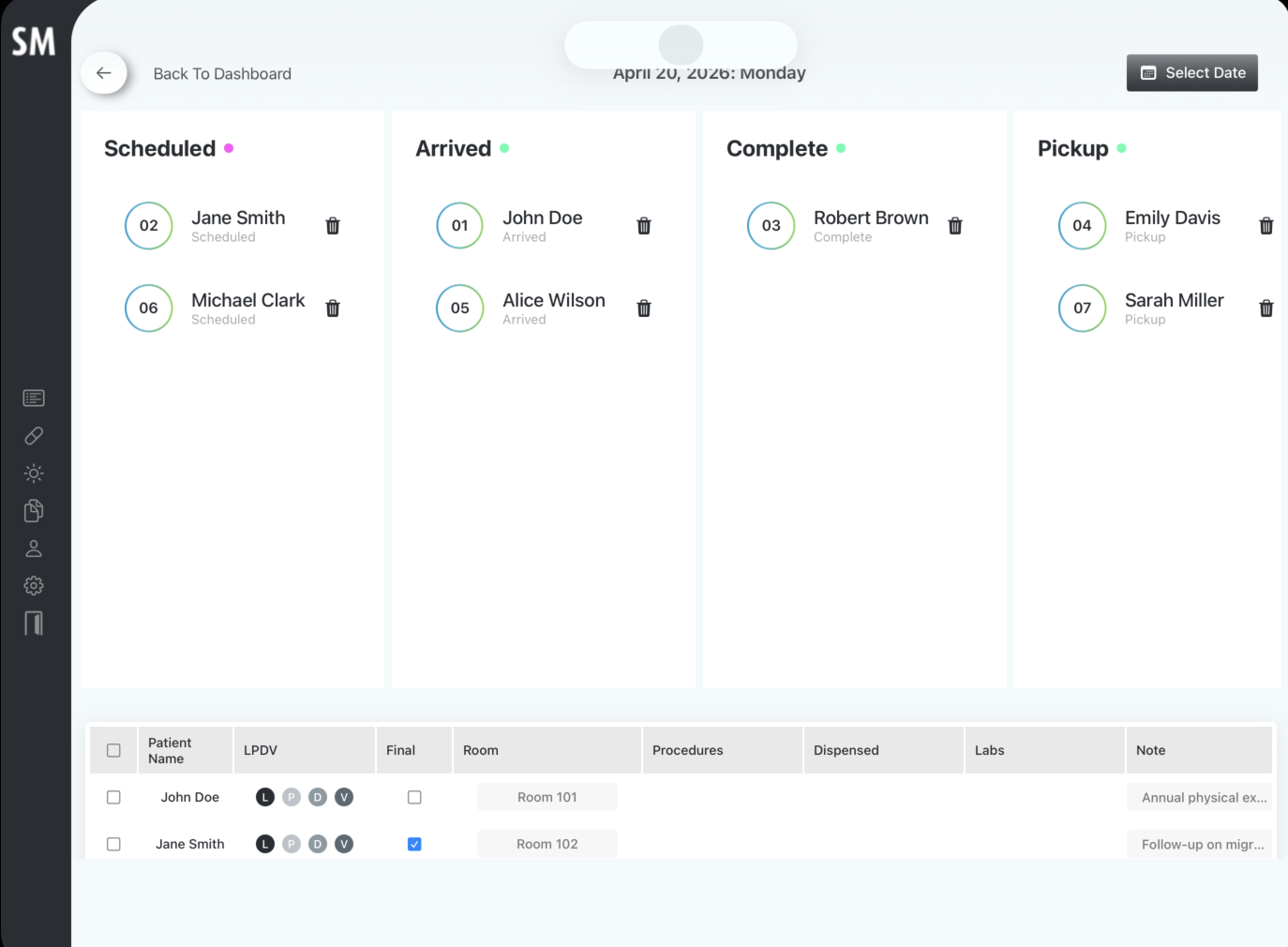Check the Final box for John Doe
This screenshot has width=1288, height=947.
[x=414, y=797]
